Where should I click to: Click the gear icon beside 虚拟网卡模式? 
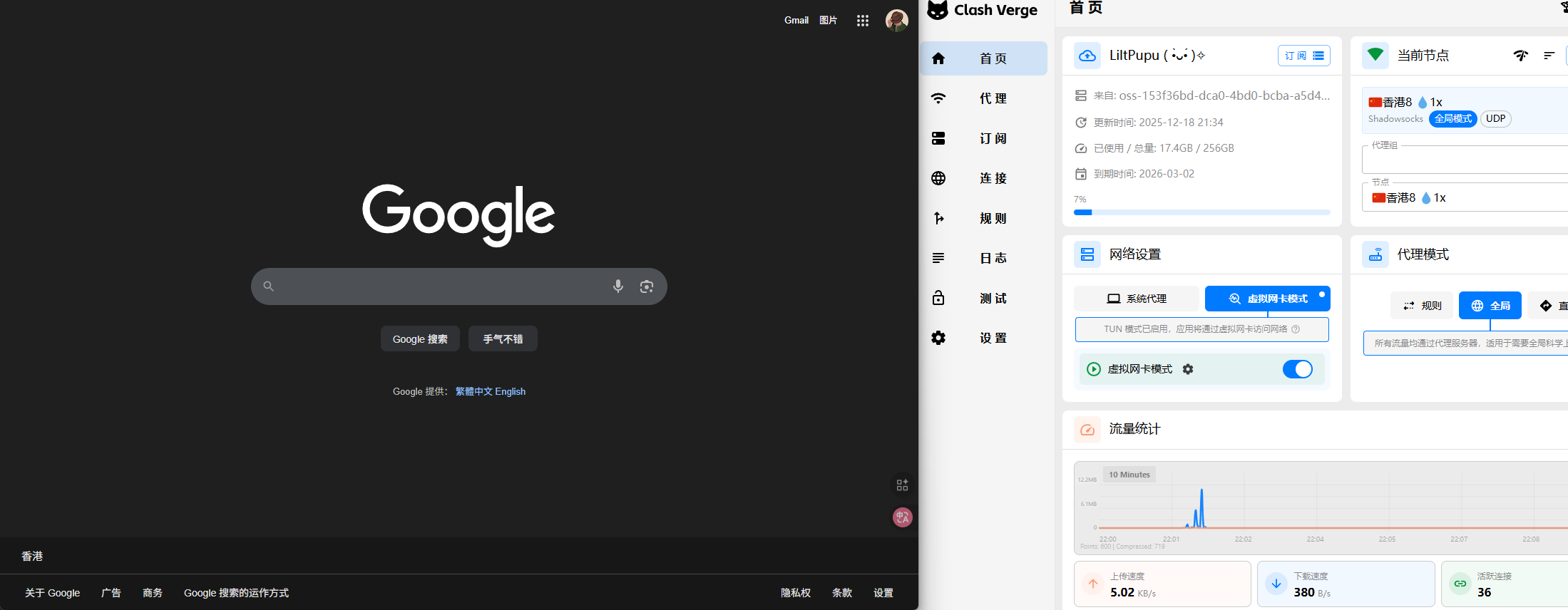[1188, 369]
